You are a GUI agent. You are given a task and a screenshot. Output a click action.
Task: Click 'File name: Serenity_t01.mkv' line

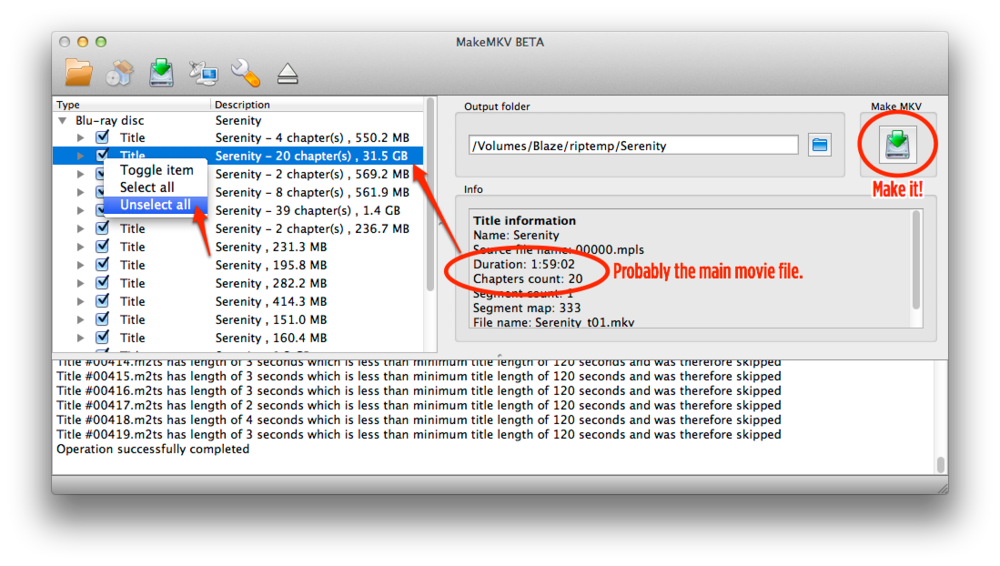coord(554,322)
